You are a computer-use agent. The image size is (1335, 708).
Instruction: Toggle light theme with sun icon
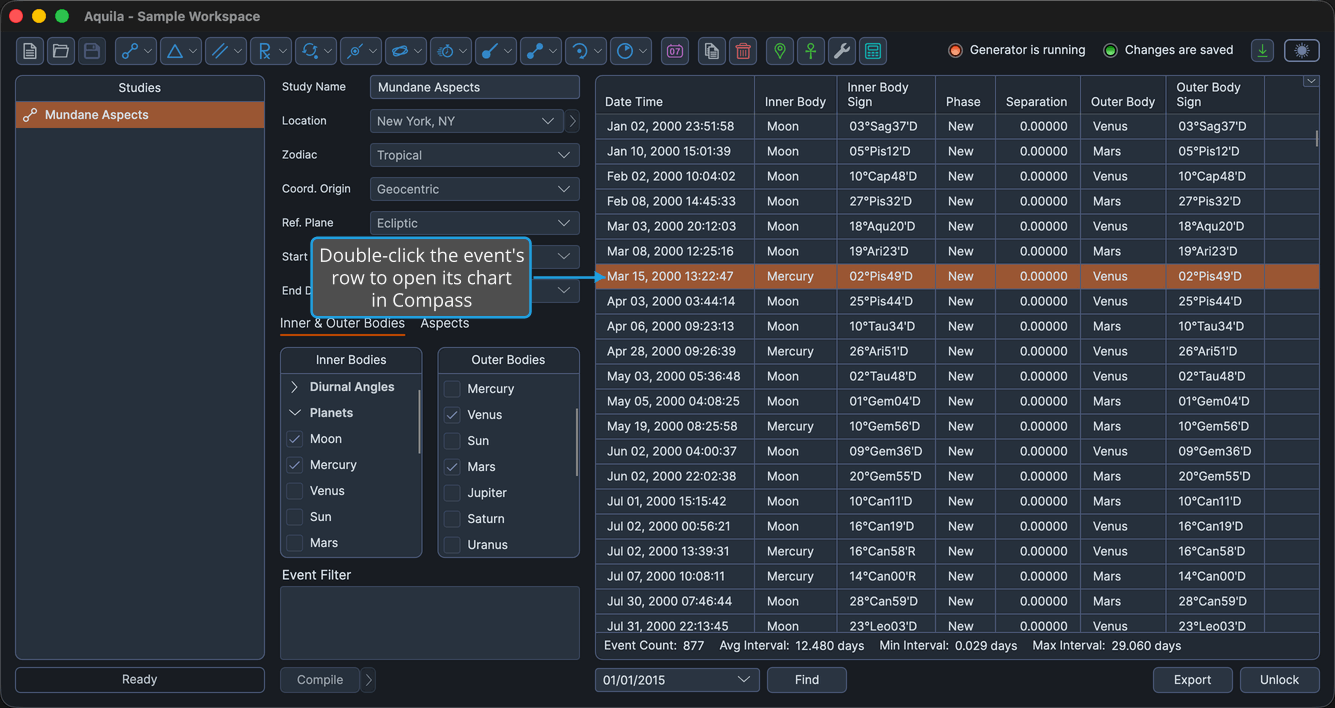click(x=1301, y=51)
